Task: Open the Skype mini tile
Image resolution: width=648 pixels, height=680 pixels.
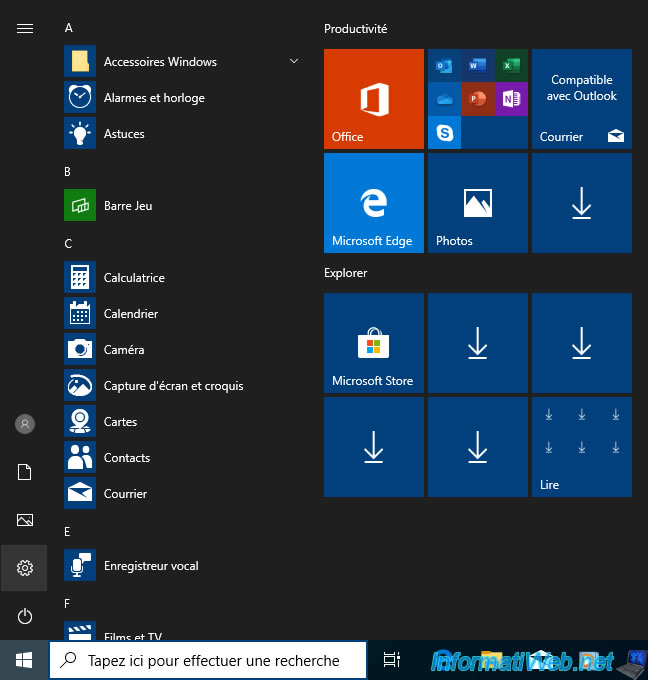Action: point(444,133)
